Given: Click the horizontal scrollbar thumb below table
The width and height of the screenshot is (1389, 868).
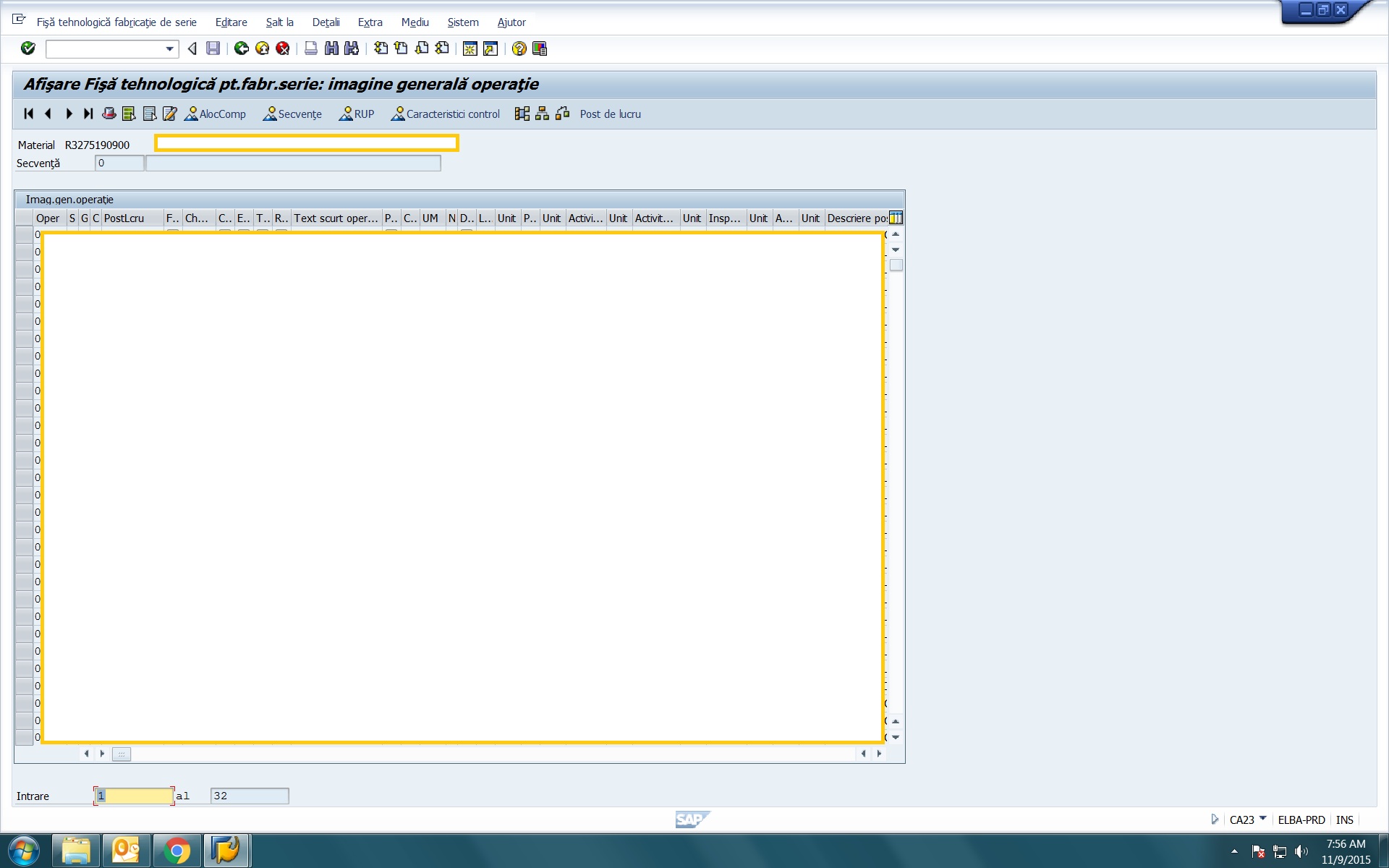Looking at the screenshot, I should (x=122, y=754).
